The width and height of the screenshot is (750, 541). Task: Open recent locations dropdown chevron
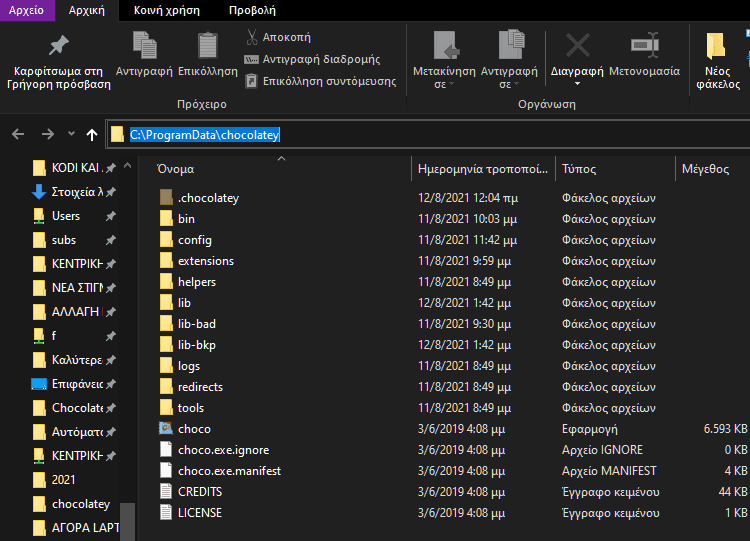(71, 134)
